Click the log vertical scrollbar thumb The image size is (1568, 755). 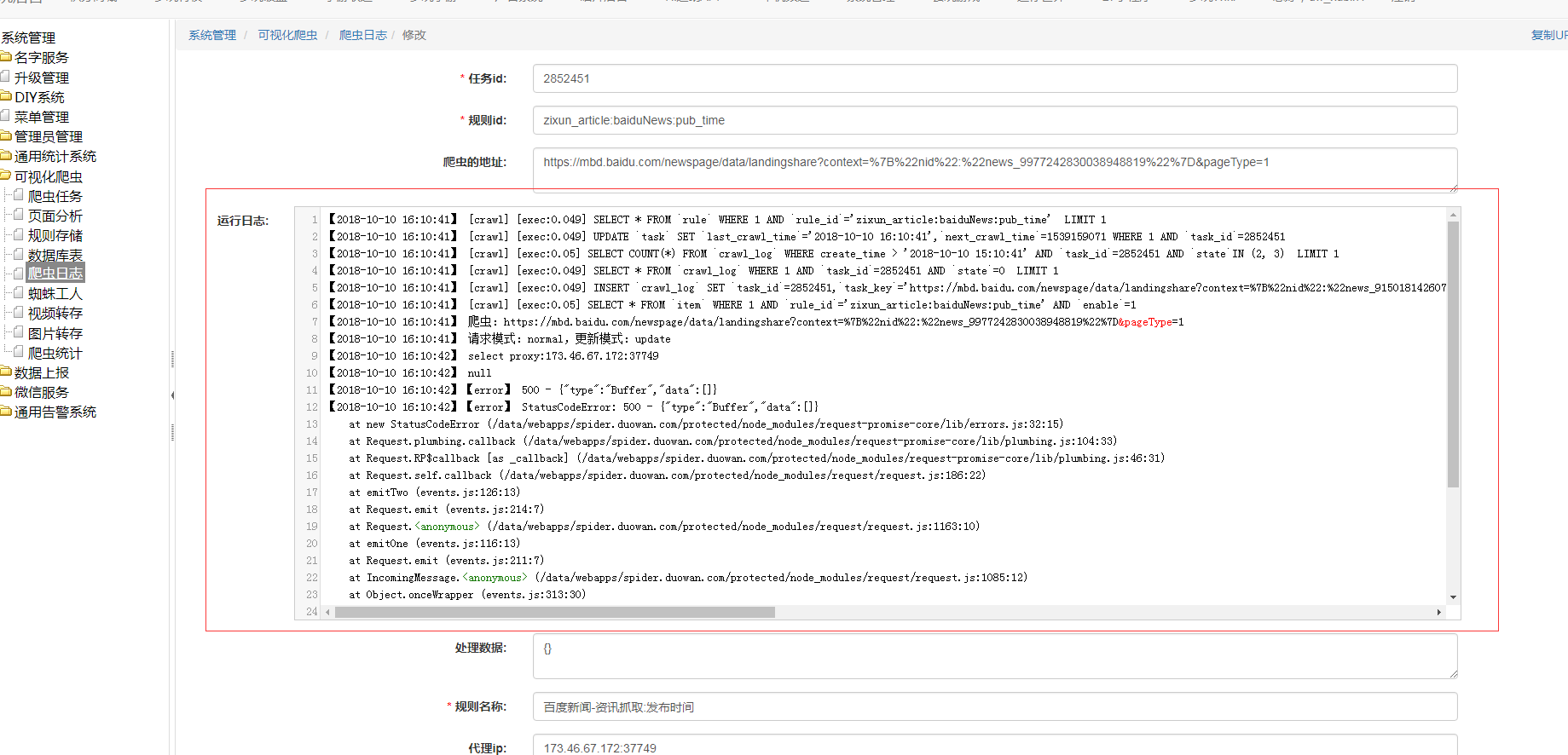[x=1453, y=354]
